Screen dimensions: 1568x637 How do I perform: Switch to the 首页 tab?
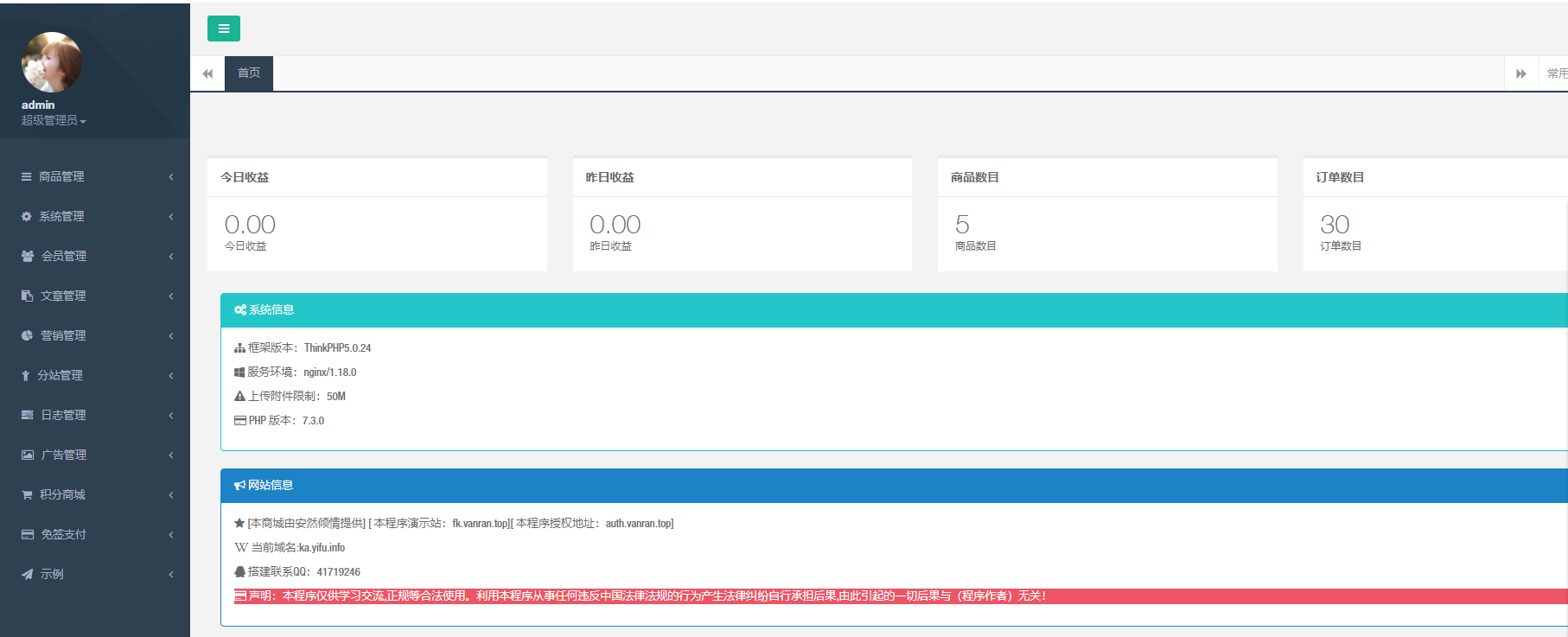click(249, 73)
